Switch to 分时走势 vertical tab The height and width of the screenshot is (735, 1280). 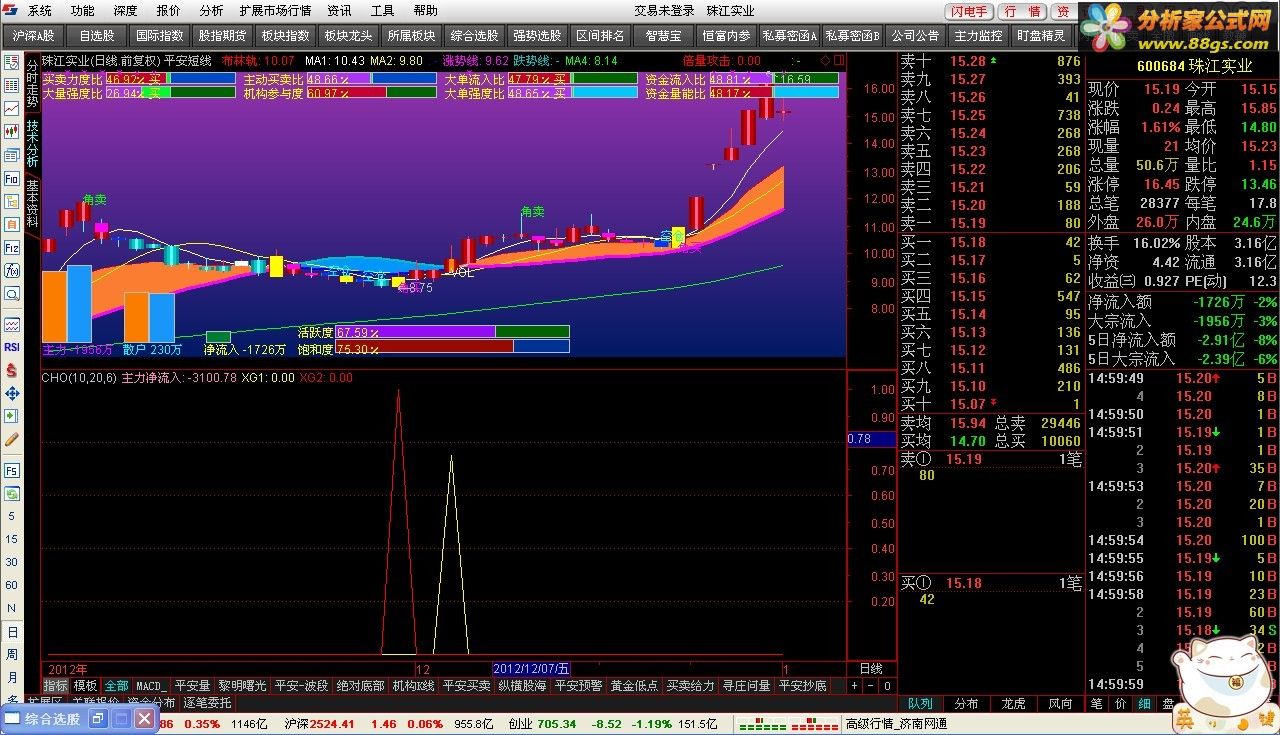33,82
